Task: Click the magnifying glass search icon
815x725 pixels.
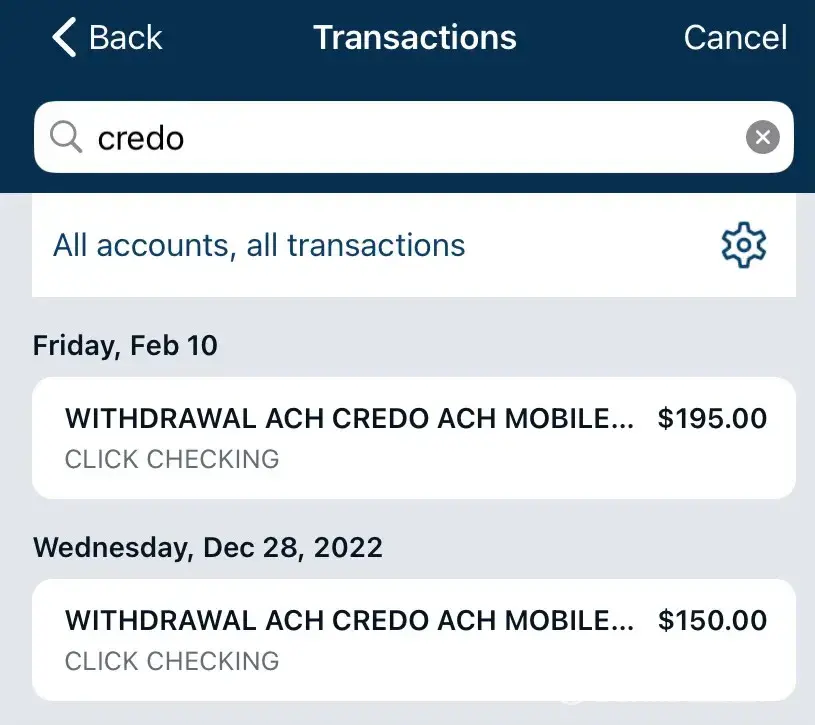Action: [66, 137]
